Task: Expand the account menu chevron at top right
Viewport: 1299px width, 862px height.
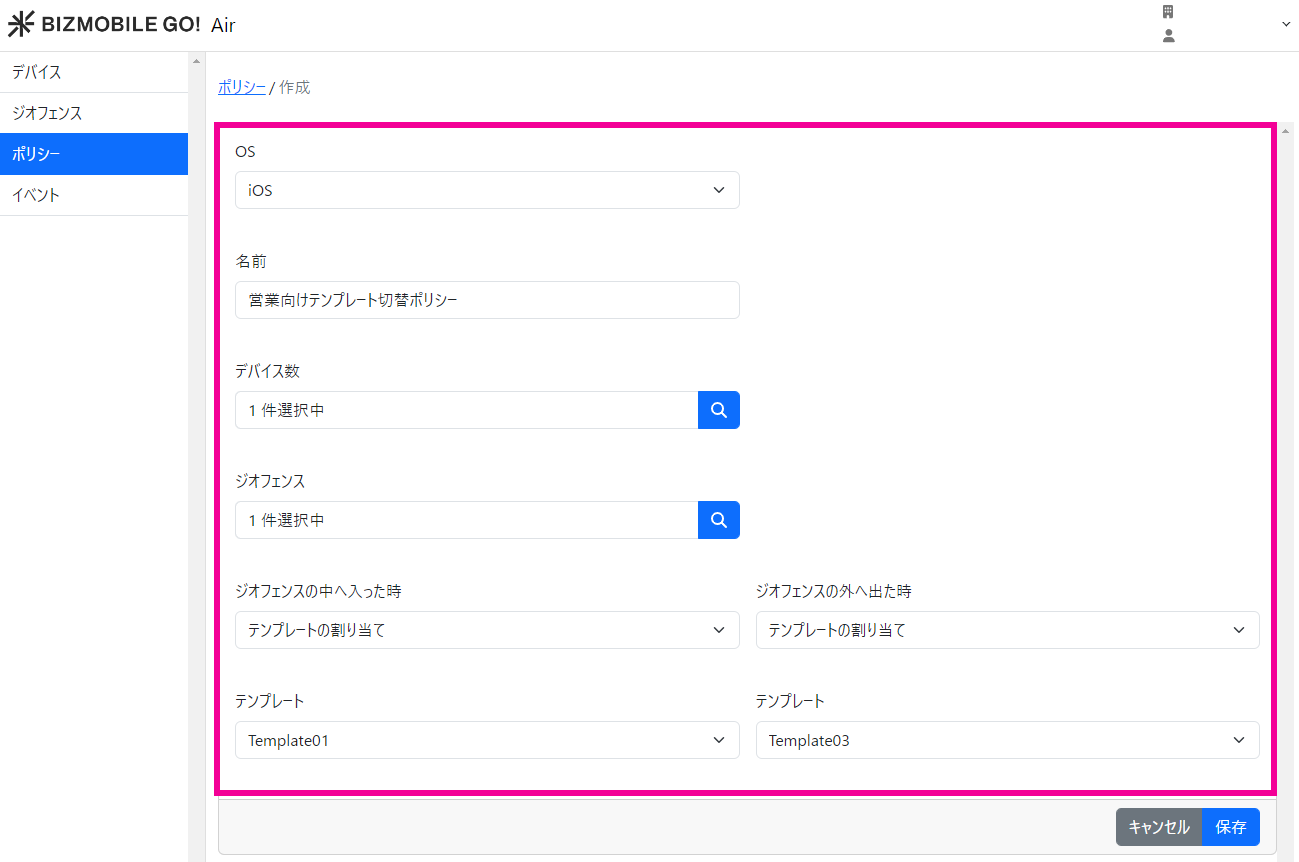Action: tap(1286, 24)
